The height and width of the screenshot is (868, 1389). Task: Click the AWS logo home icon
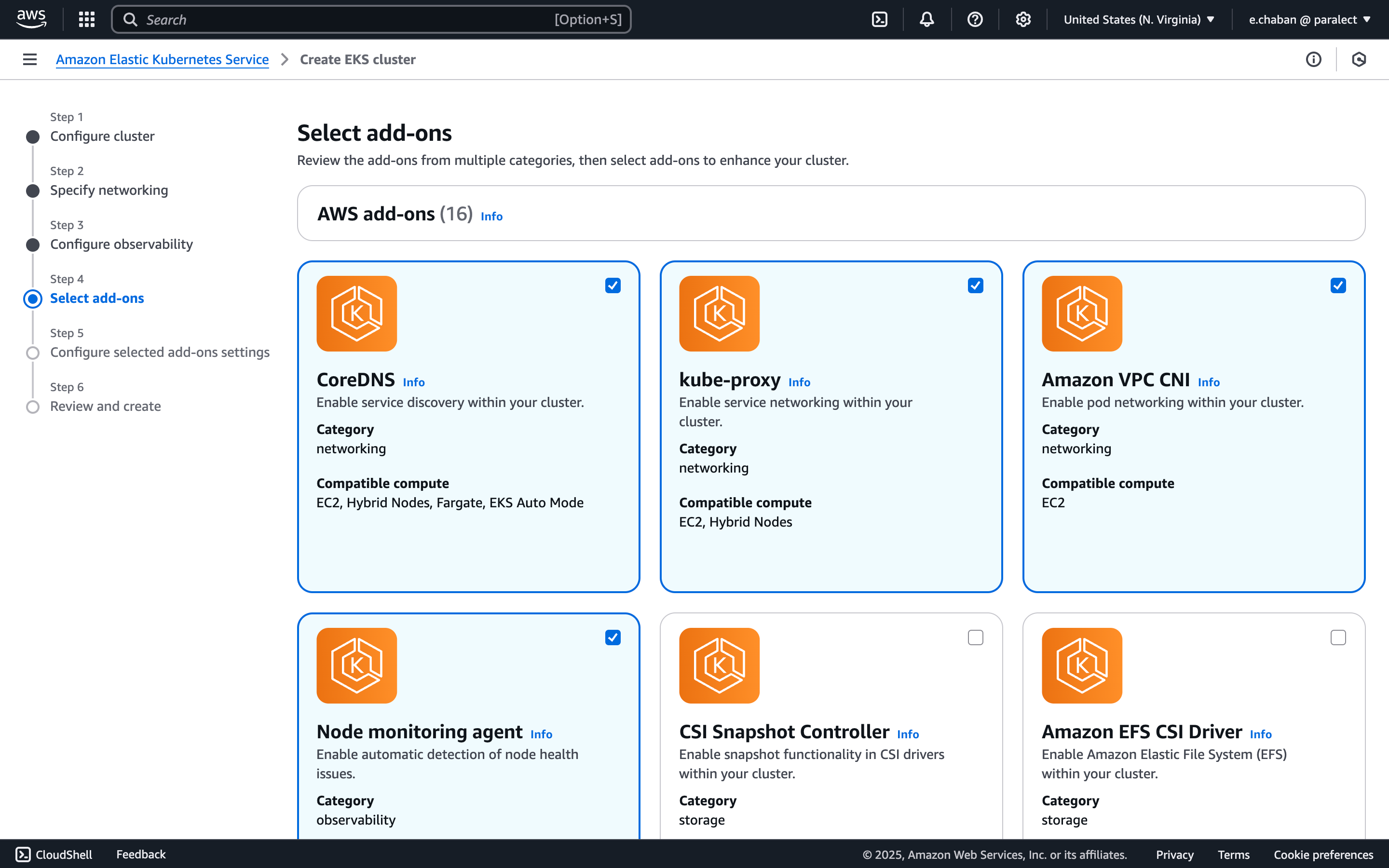coord(31,19)
